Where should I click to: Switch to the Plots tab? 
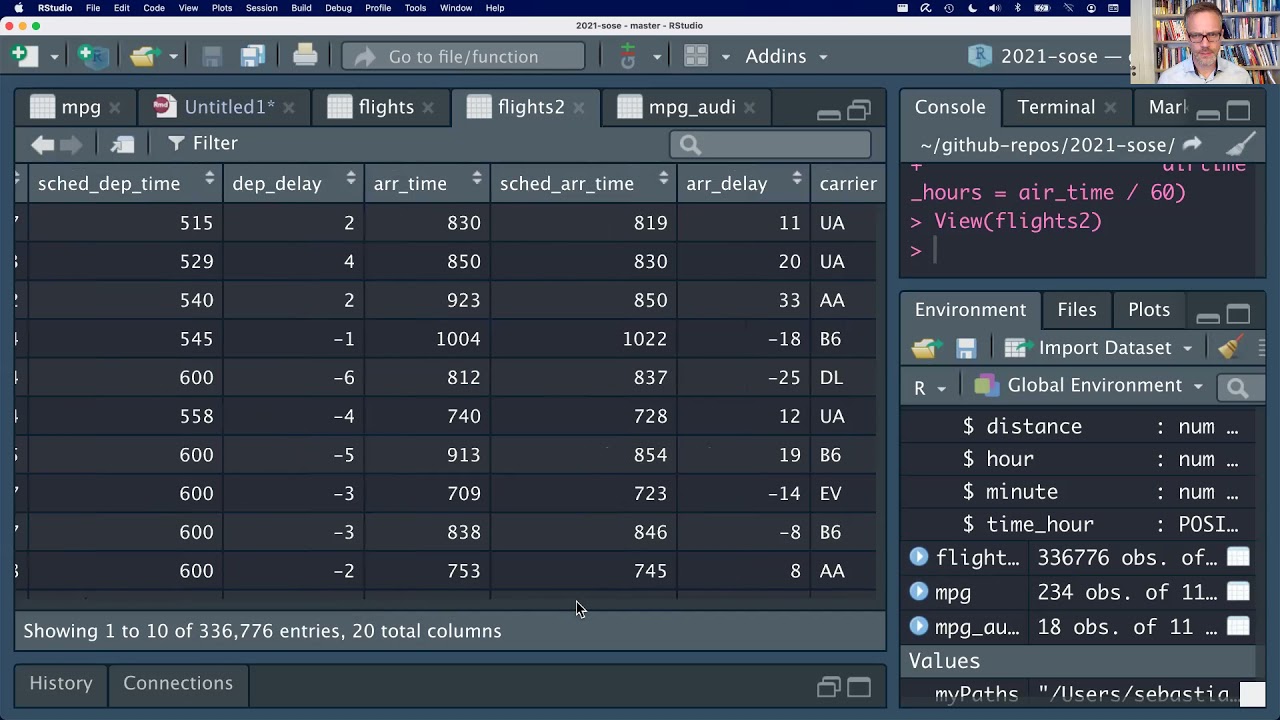[1149, 310]
